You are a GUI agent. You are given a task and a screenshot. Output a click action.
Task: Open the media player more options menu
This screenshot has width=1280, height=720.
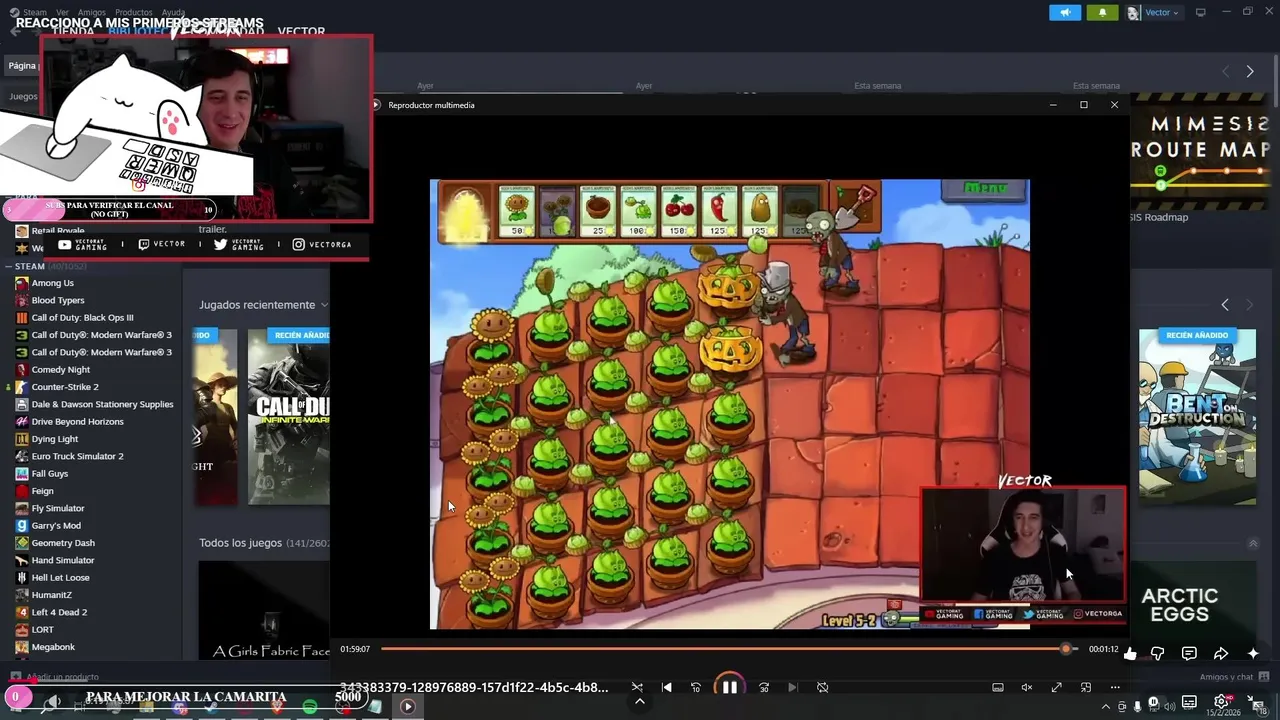(1115, 687)
